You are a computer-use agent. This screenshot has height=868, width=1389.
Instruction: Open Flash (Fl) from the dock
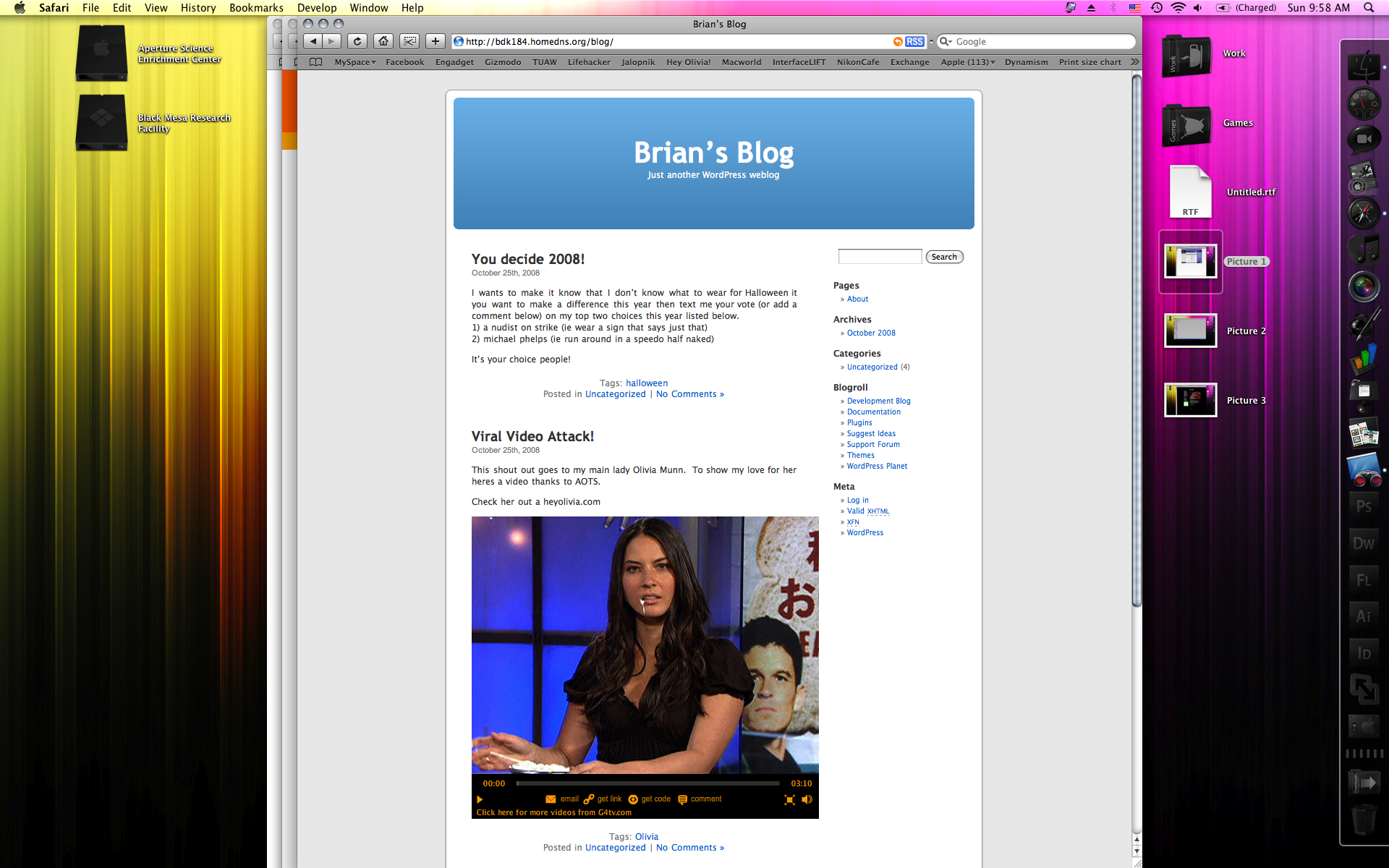(x=1364, y=580)
